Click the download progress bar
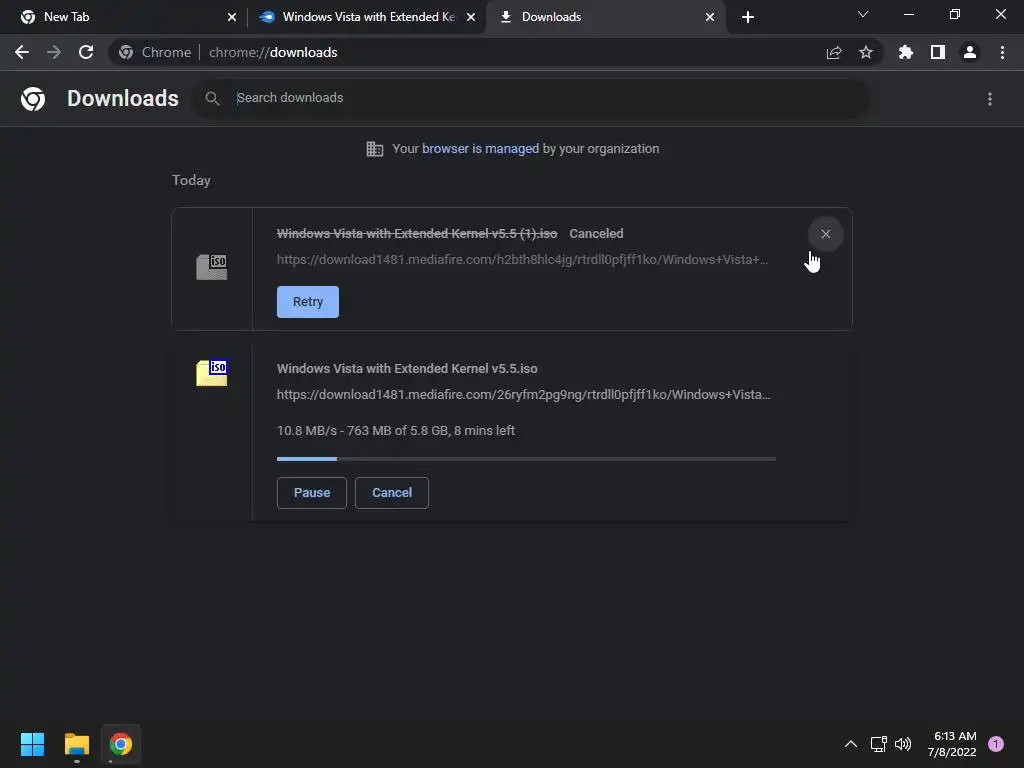This screenshot has height=768, width=1024. pyautogui.click(x=526, y=459)
